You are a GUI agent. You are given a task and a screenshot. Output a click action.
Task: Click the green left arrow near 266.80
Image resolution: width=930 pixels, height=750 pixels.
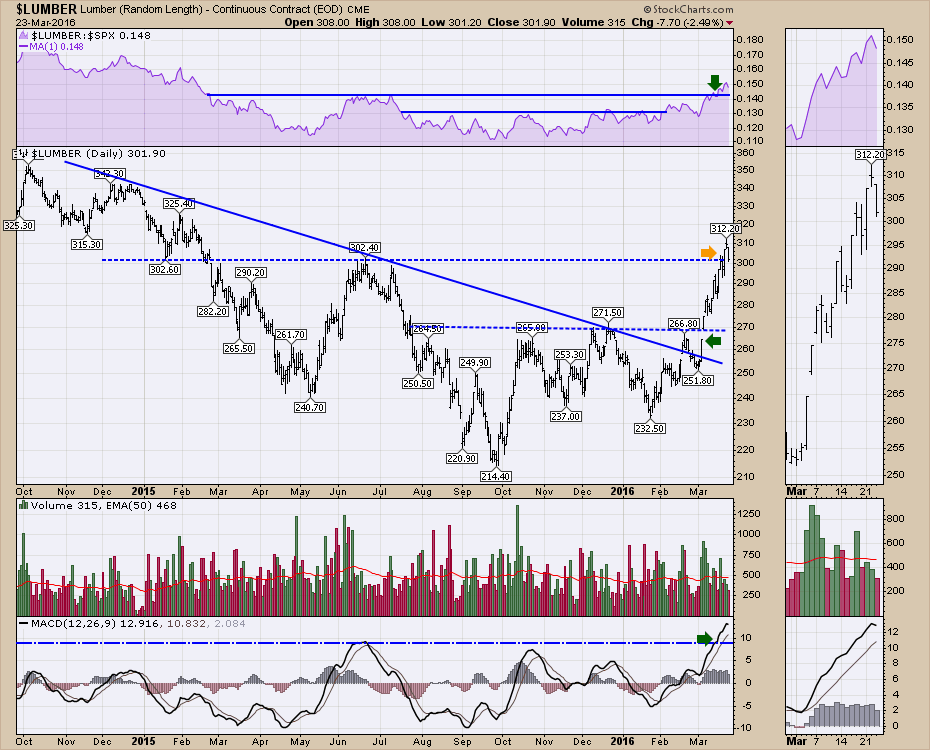pos(714,340)
